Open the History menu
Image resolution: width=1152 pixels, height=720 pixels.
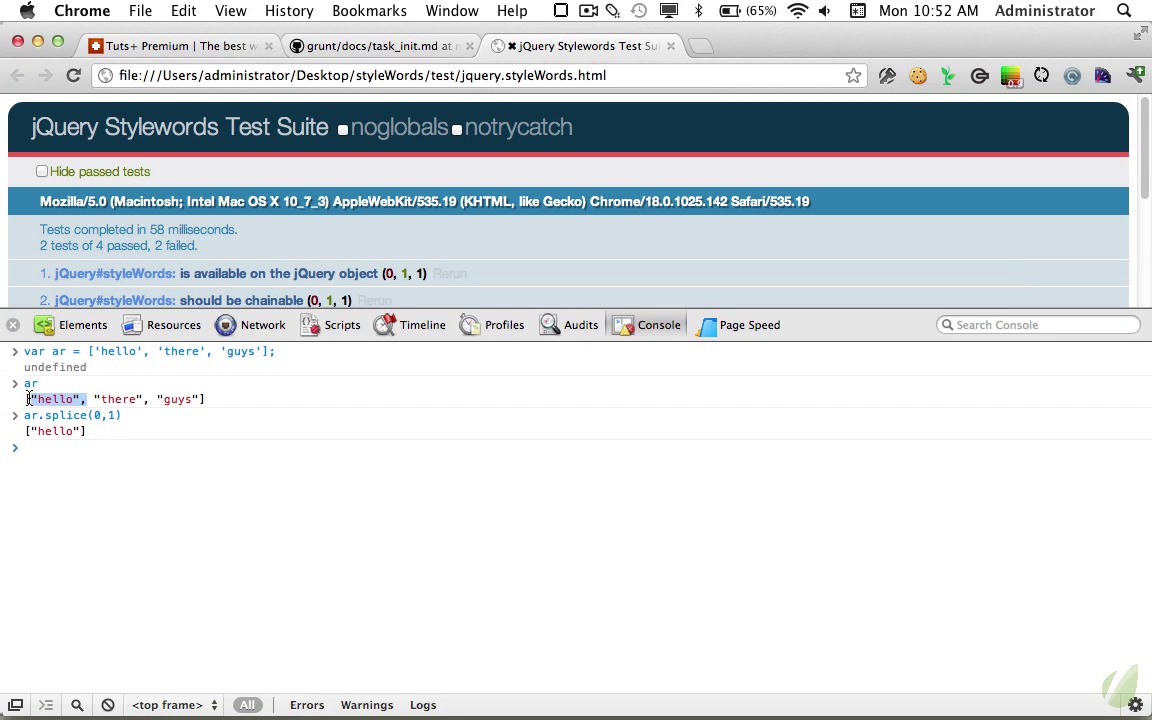(x=289, y=10)
